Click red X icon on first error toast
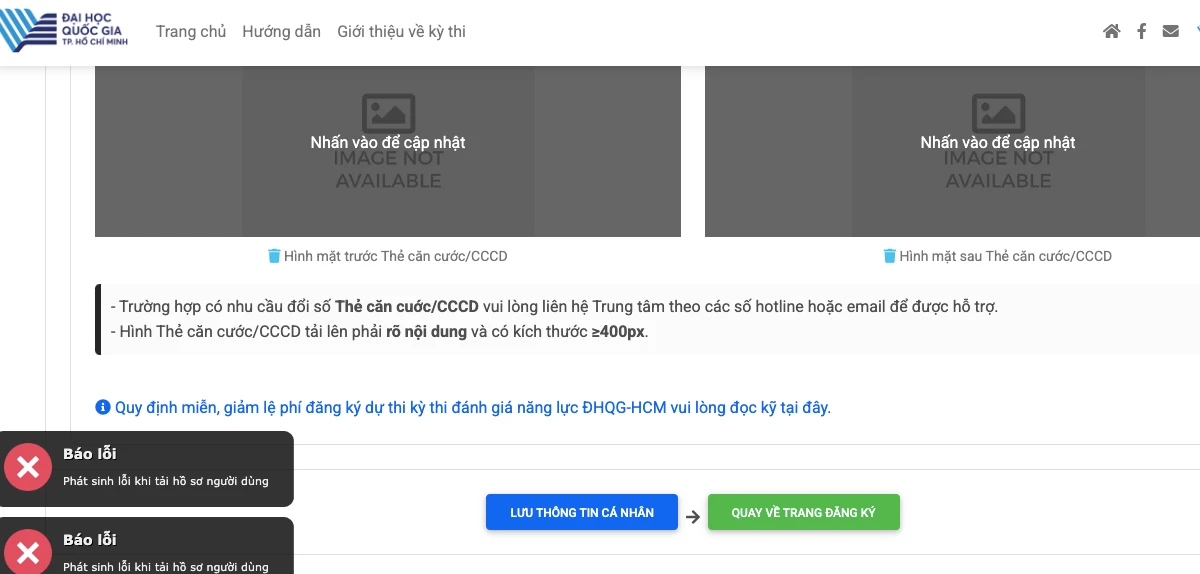 pyautogui.click(x=28, y=467)
